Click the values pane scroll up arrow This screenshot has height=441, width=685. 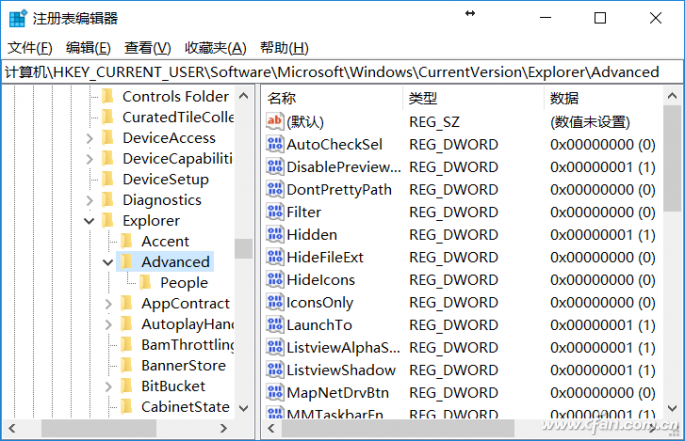672,96
